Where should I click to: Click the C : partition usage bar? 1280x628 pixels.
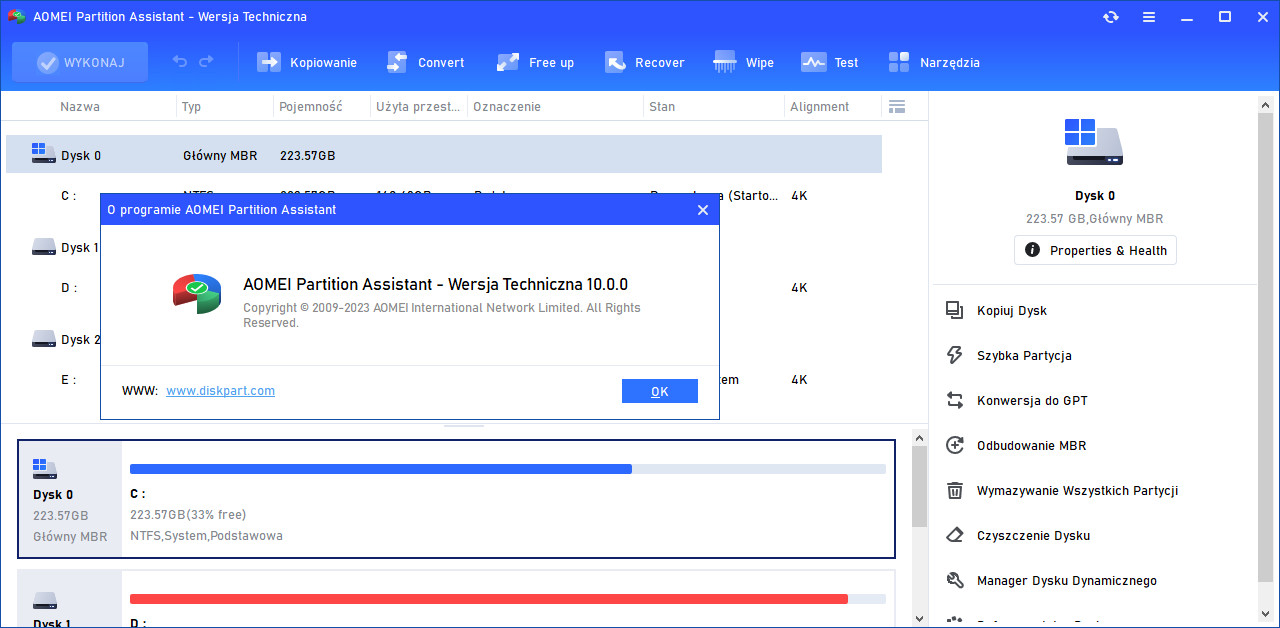tap(508, 469)
